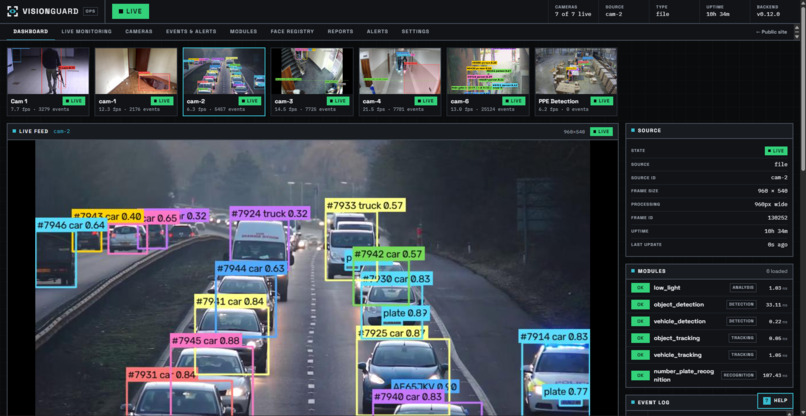
Task: Click the LIVE badge on cam-3 card
Action: [338, 101]
